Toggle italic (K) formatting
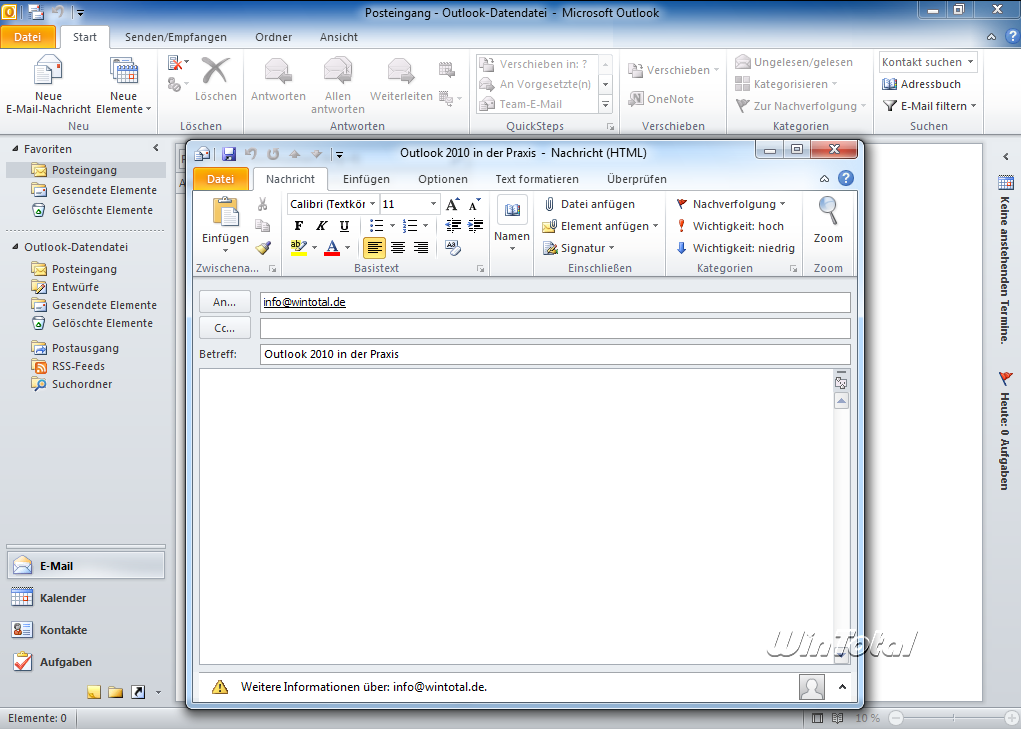The image size is (1021, 729). pos(321,226)
